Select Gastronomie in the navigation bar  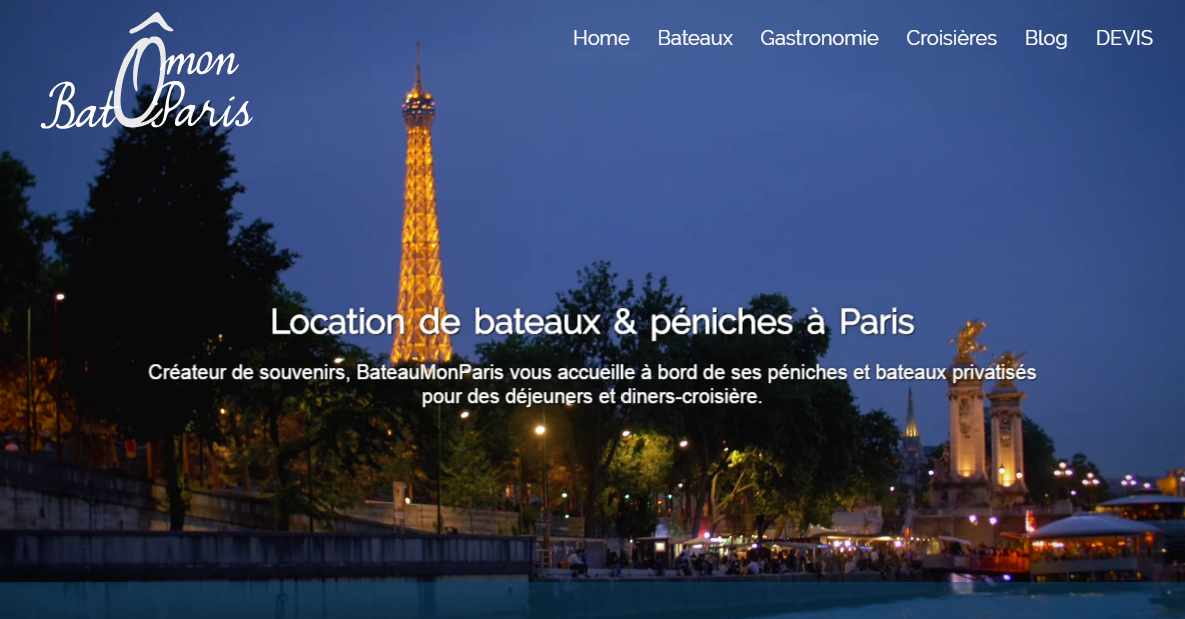(x=819, y=38)
